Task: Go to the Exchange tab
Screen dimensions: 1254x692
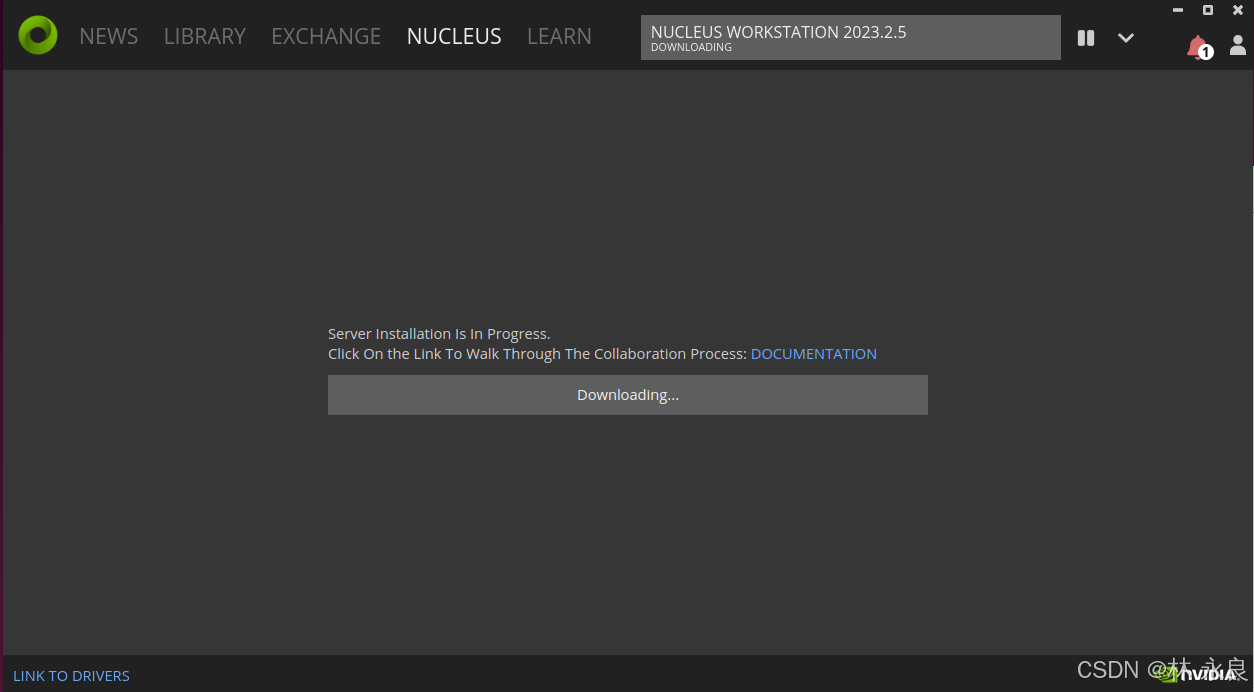Action: click(326, 36)
